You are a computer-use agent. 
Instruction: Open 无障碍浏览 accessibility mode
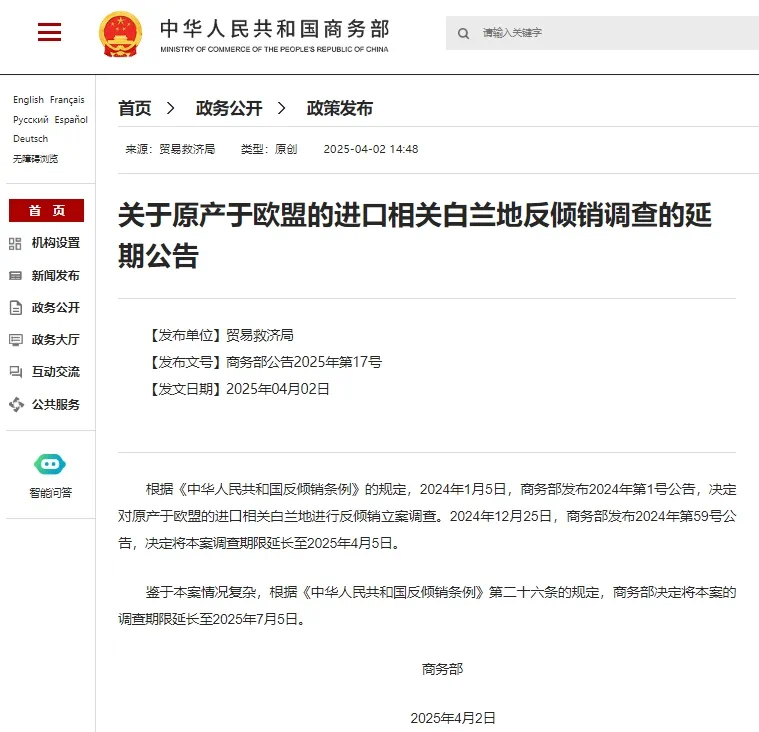[35, 159]
